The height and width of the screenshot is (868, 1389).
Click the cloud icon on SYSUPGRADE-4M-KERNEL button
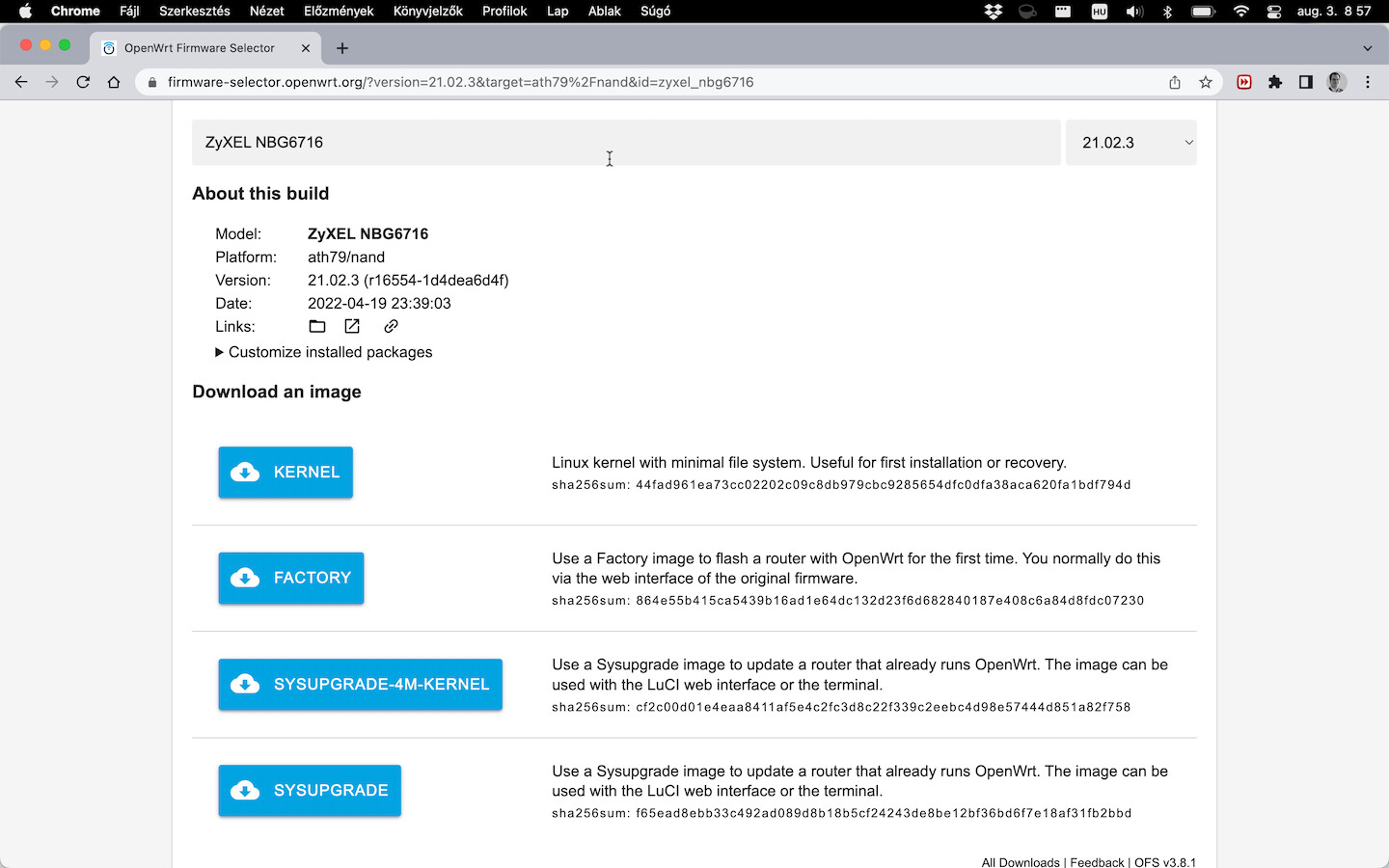click(245, 684)
